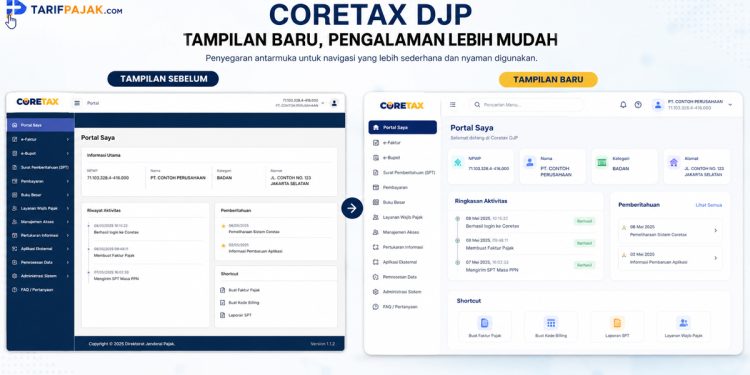Click hamburger menu icon in new Coretax view
Viewport: 750px width, 375px height.
tap(452, 105)
